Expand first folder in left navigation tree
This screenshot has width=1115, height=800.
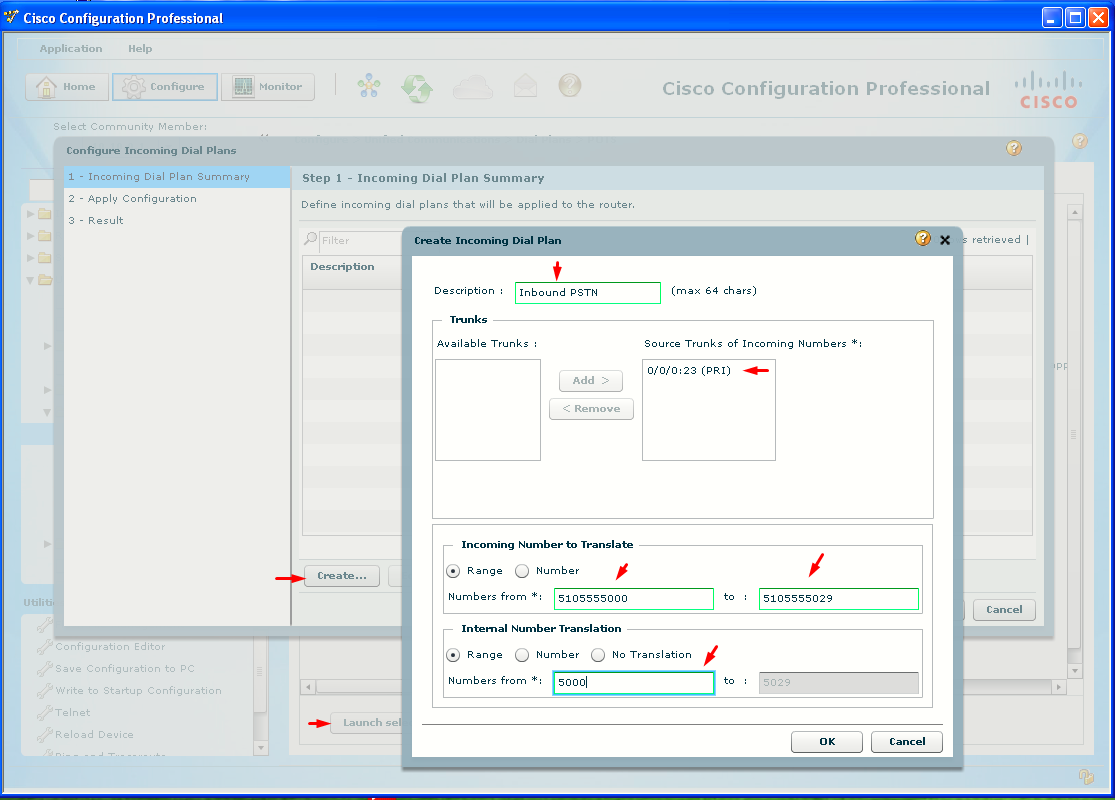coord(31,213)
